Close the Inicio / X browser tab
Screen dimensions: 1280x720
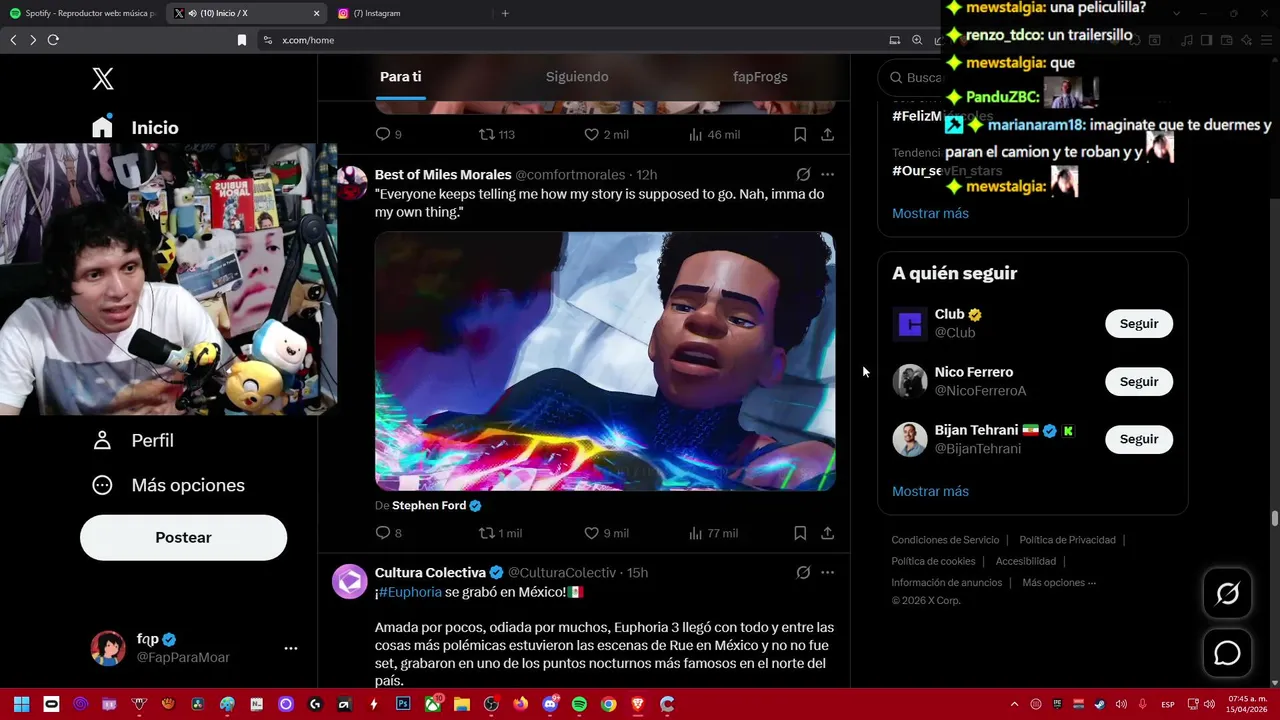316,13
